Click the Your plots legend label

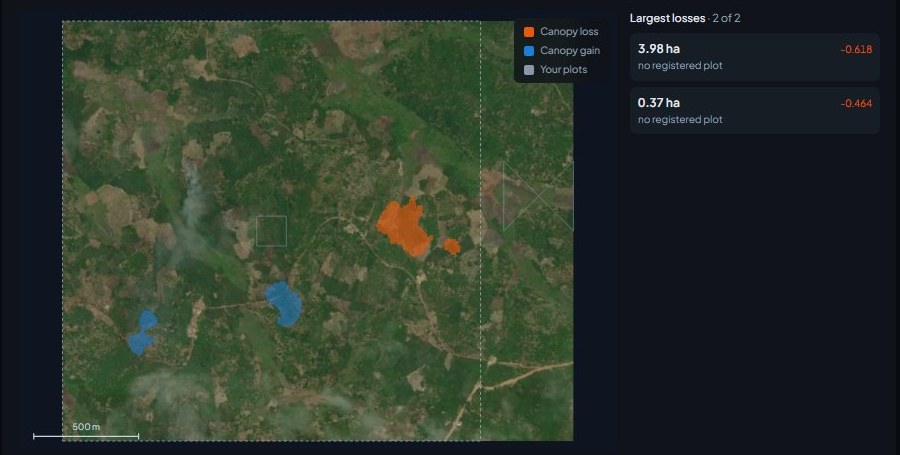[564, 69]
